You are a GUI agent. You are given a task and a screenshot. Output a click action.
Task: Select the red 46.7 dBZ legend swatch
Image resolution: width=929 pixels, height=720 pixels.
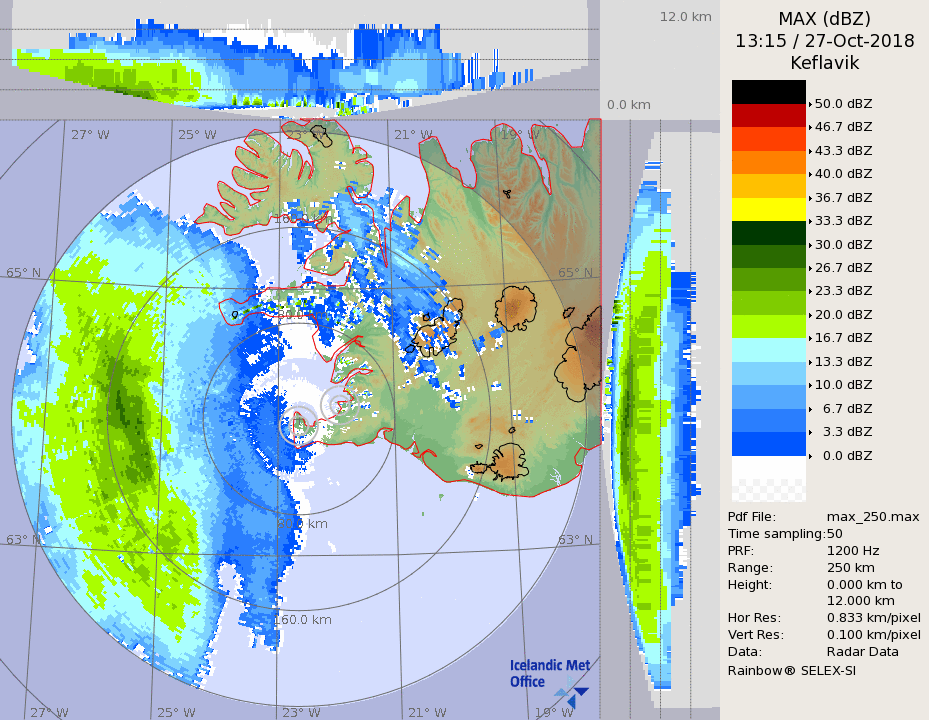(x=768, y=115)
